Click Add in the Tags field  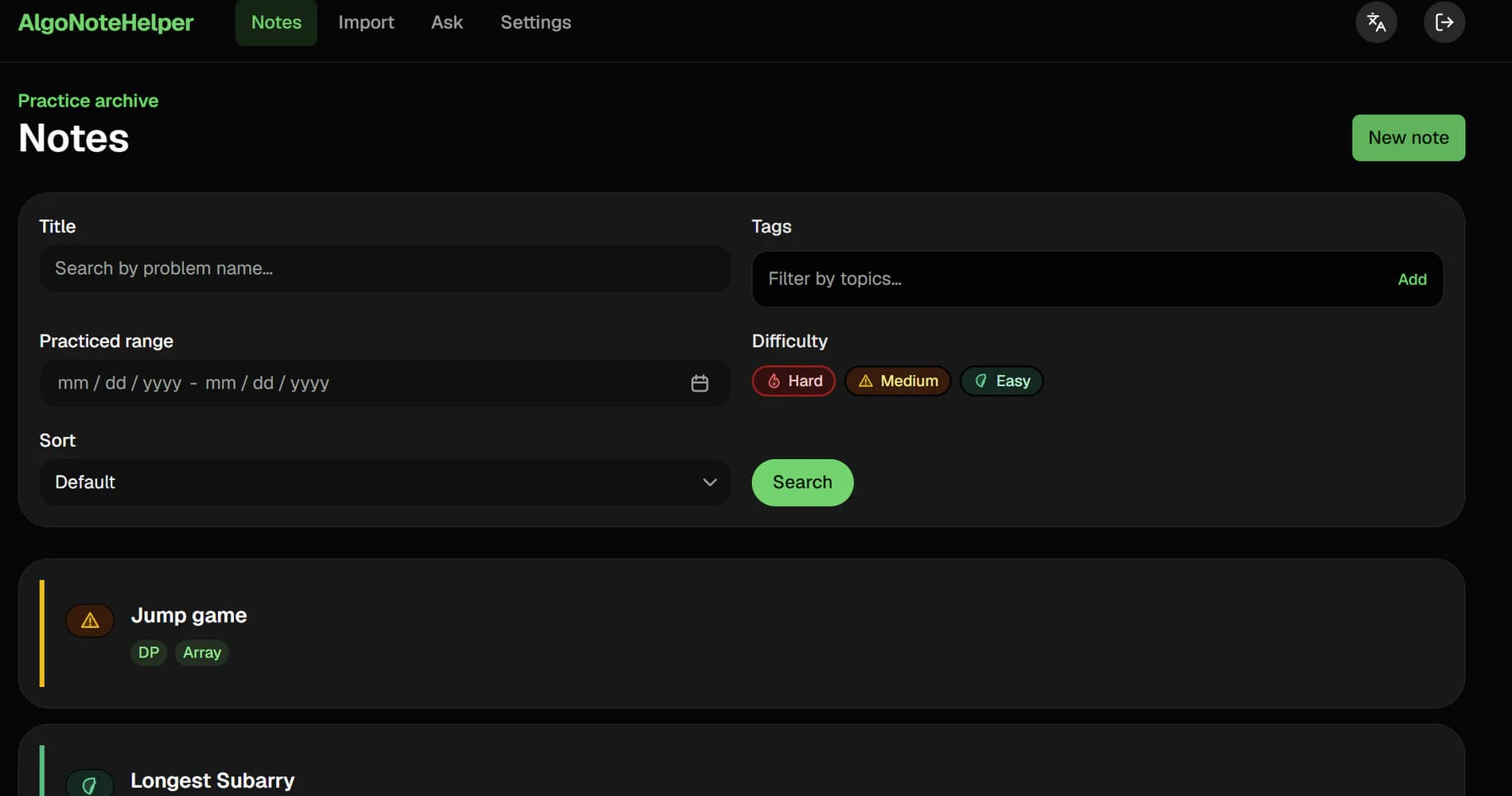1412,279
